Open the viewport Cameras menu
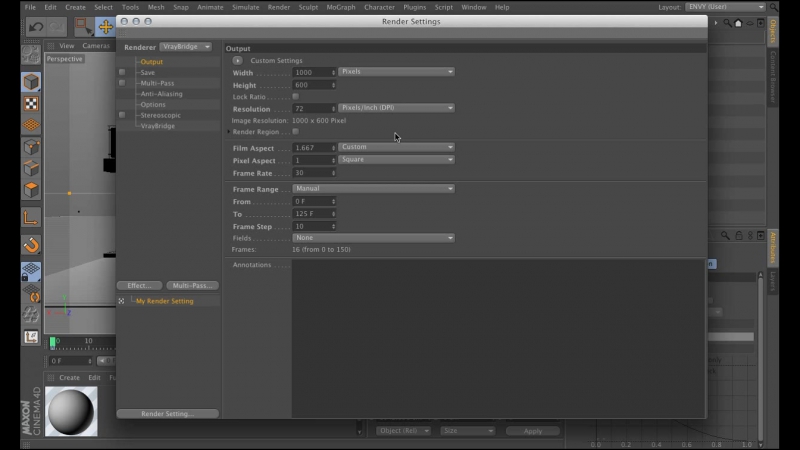This screenshot has width=800, height=450. 96,46
